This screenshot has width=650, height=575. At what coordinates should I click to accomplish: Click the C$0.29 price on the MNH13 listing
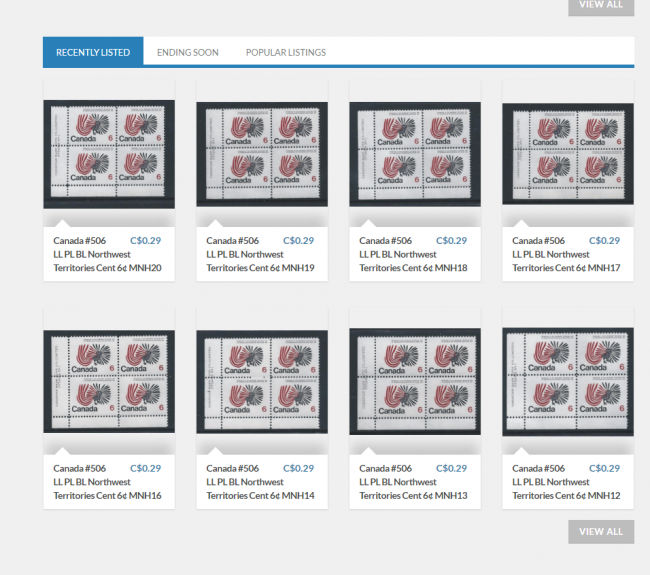[451, 468]
